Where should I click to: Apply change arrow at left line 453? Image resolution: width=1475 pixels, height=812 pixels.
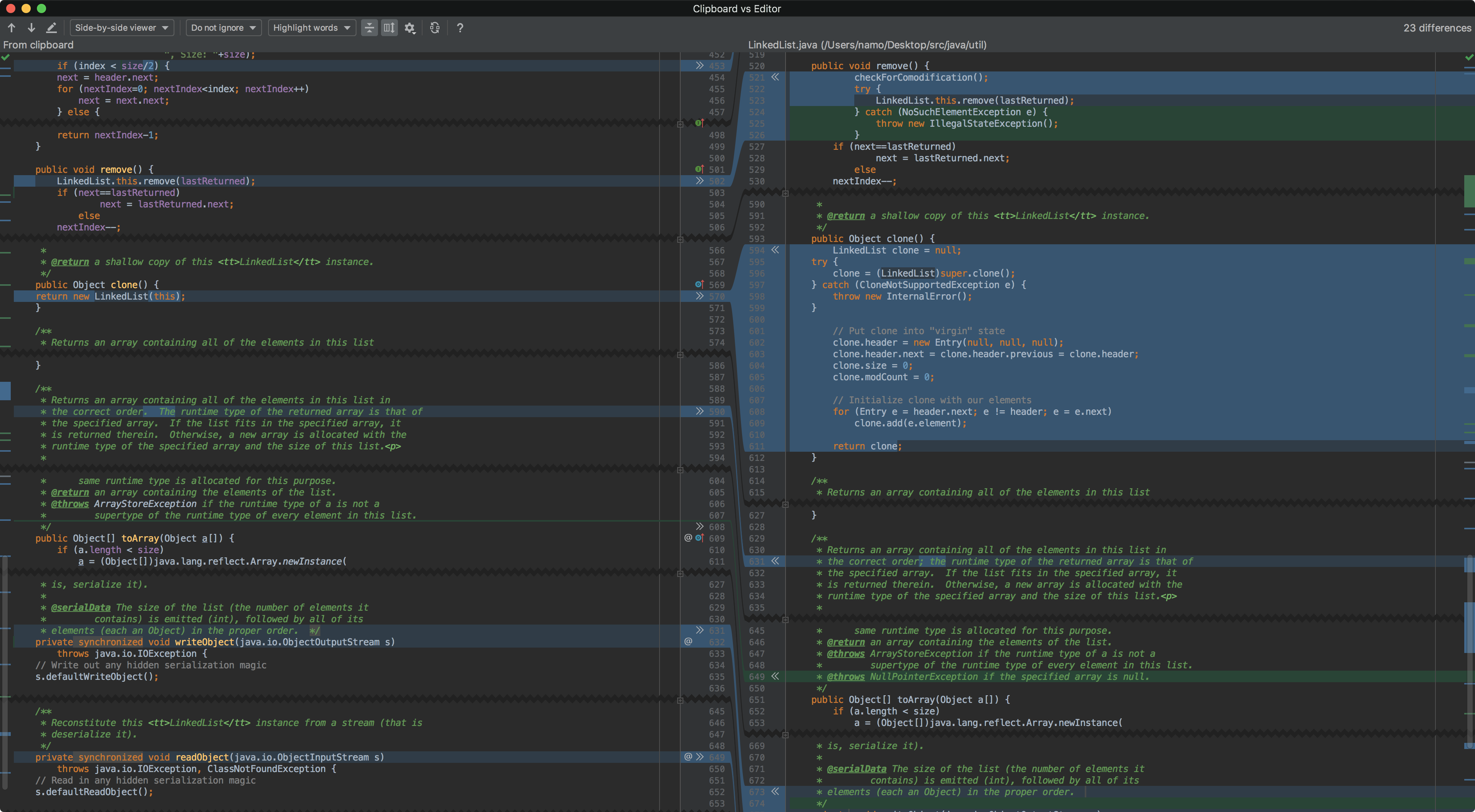click(x=700, y=66)
